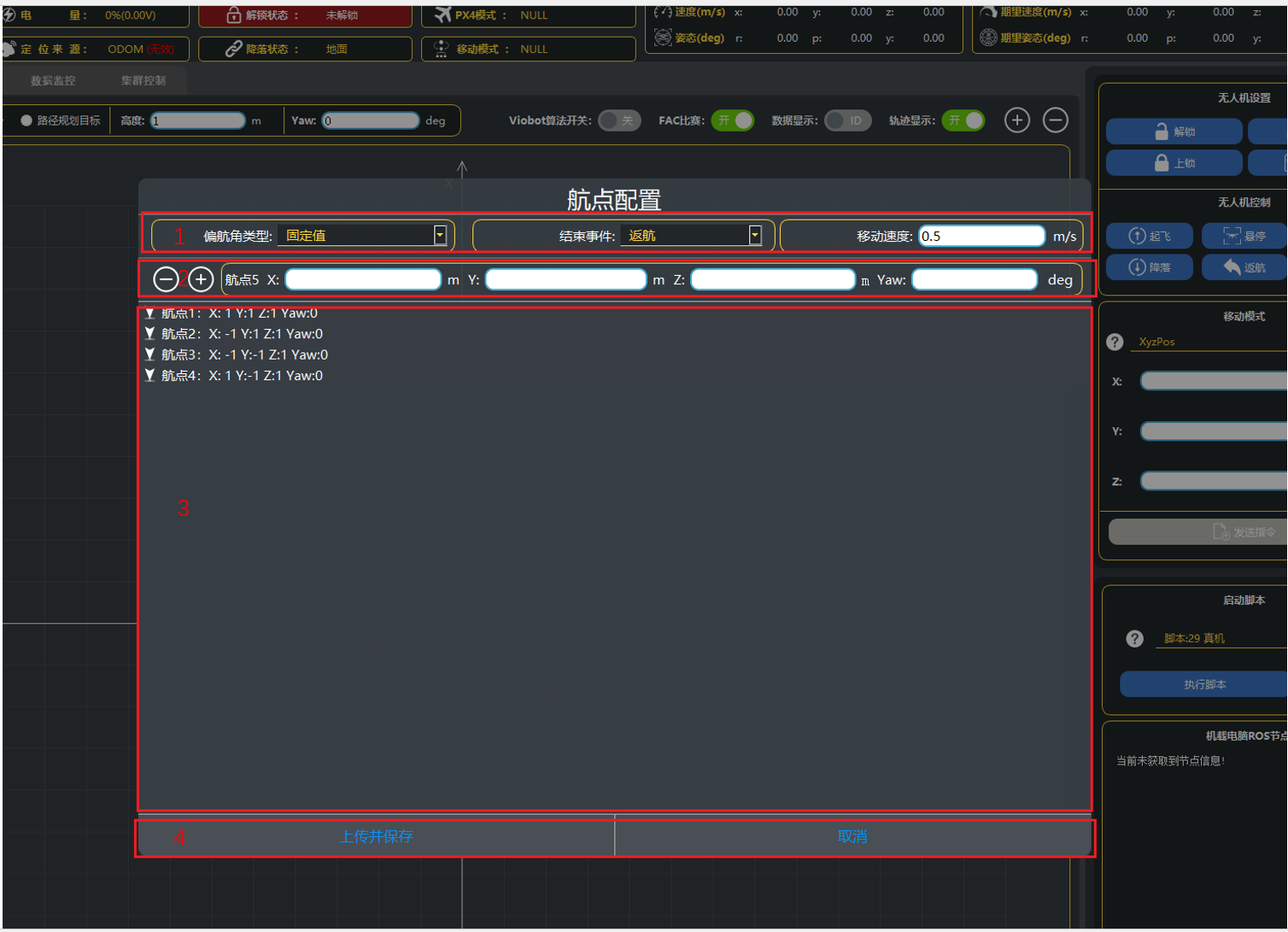Click the 航点5 X coordinate field
1288x932 pixels.
(363, 279)
